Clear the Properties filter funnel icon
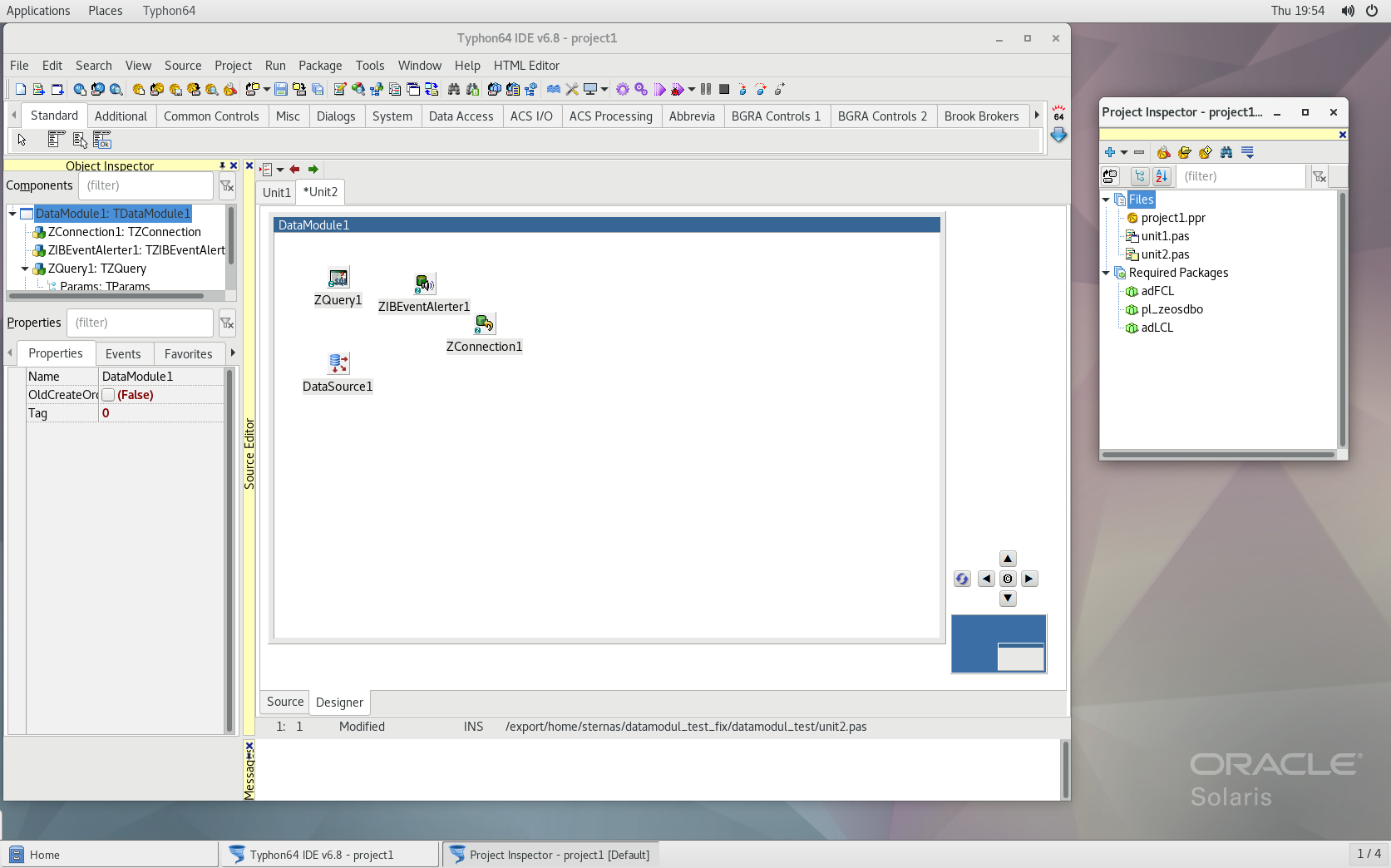 pos(227,323)
